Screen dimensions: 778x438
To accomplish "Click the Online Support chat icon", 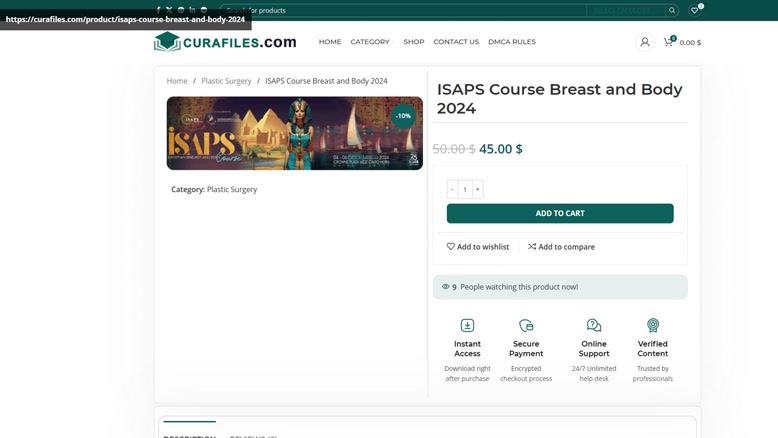I will pos(594,325).
